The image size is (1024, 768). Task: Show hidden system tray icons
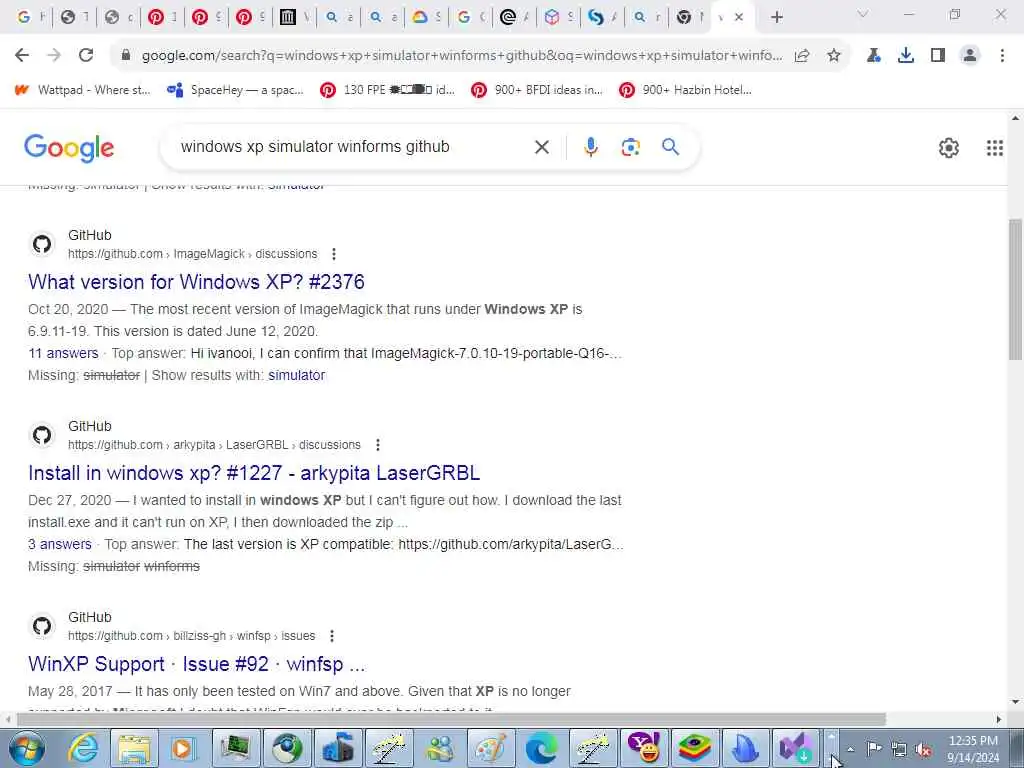[x=851, y=749]
